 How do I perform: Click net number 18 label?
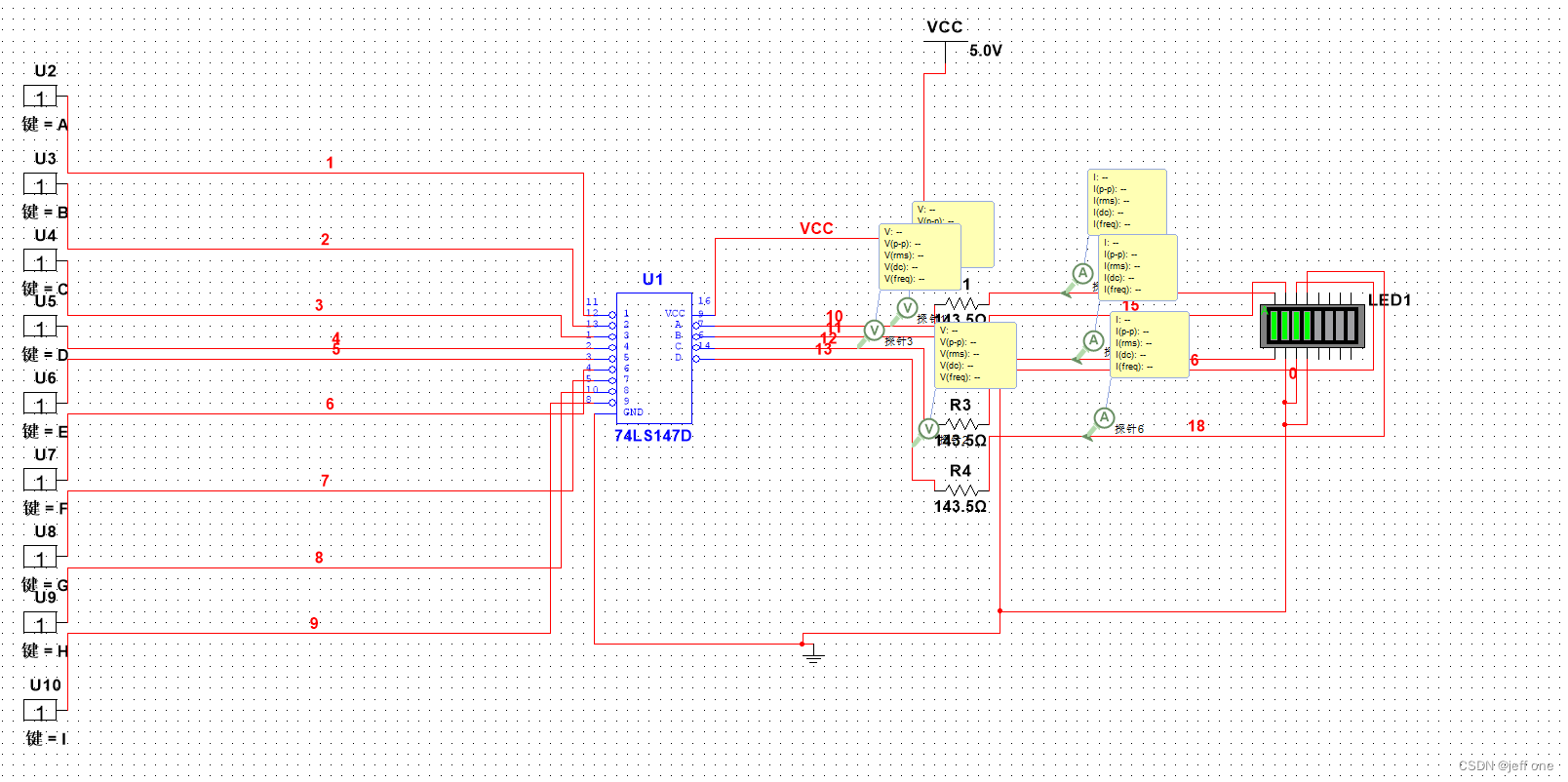[1196, 426]
